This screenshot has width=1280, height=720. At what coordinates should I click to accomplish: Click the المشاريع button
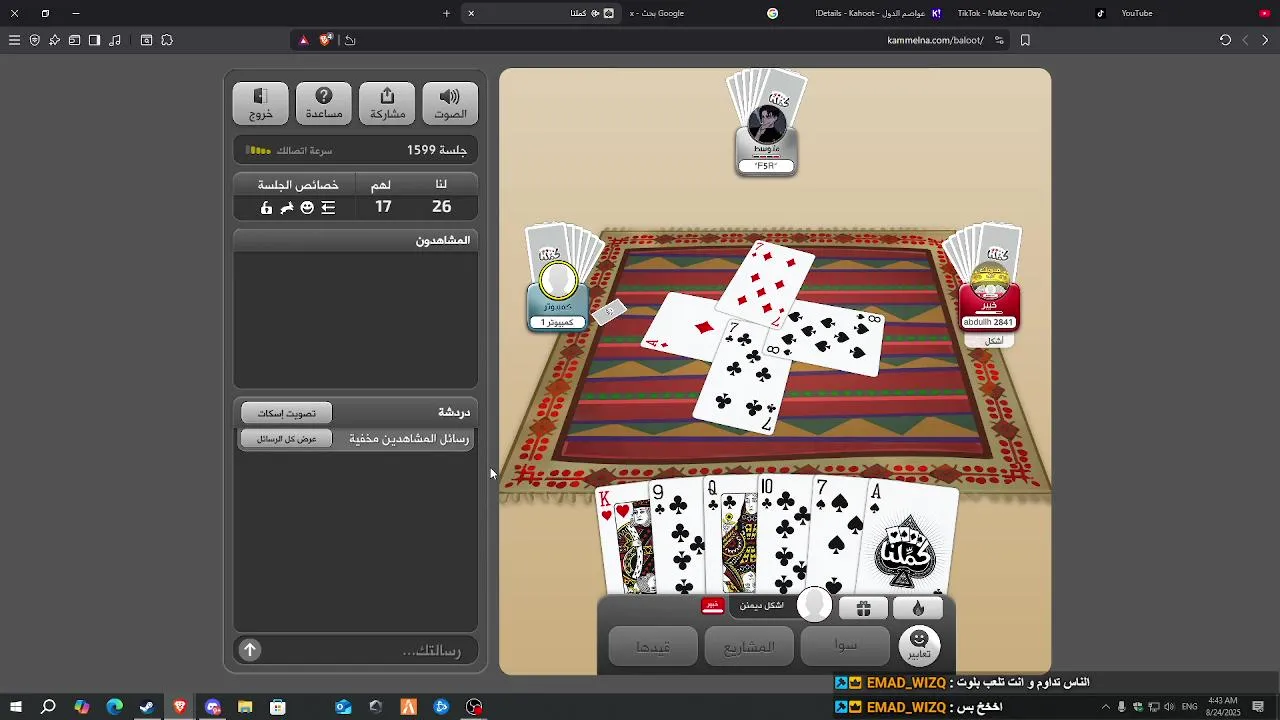point(749,647)
